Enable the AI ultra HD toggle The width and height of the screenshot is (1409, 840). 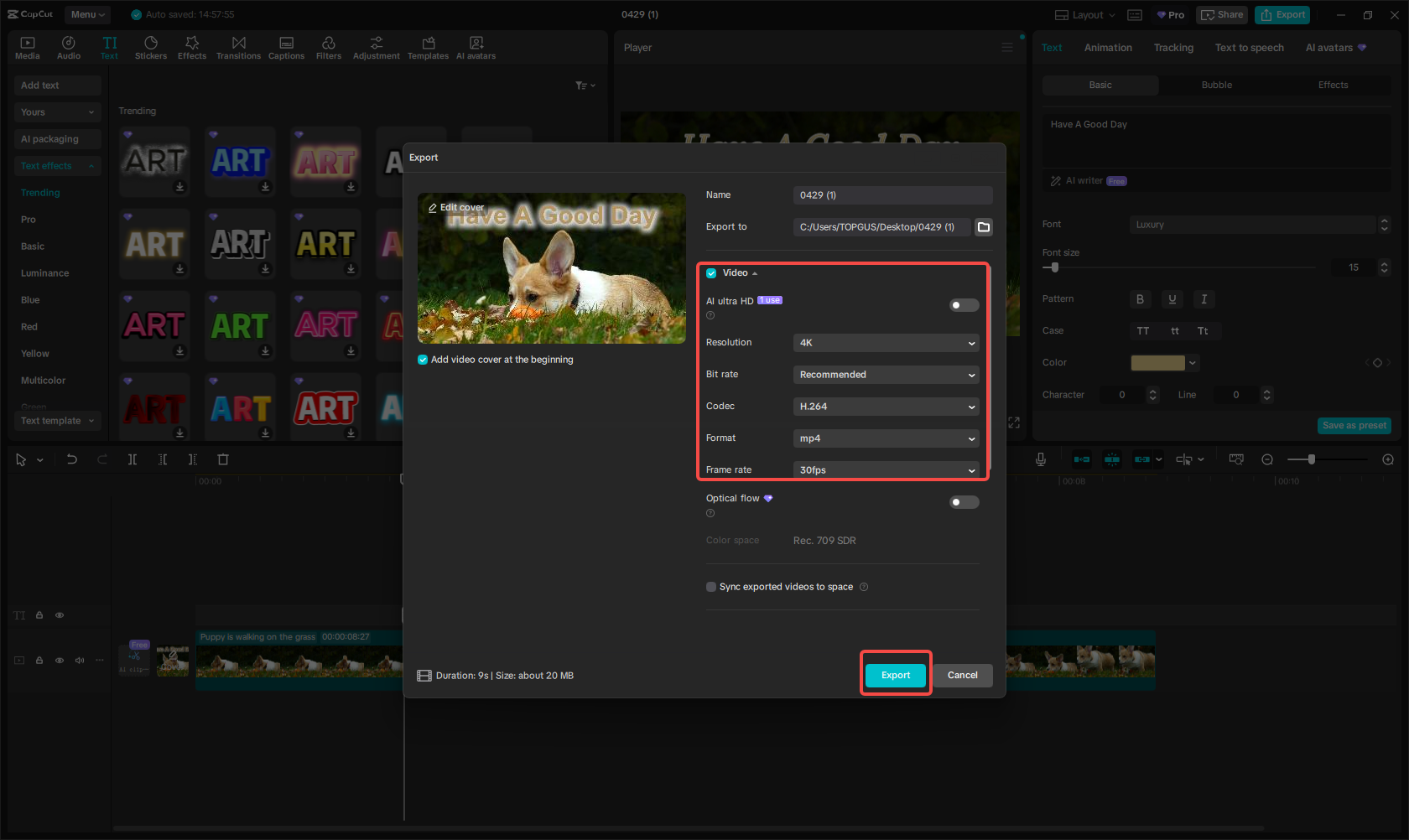963,305
